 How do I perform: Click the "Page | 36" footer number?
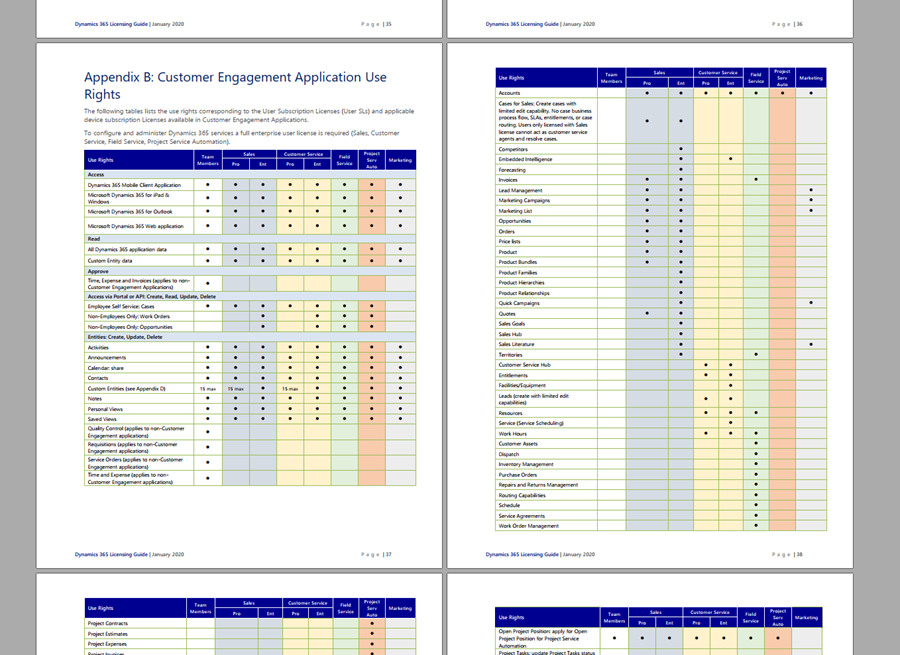point(788,24)
